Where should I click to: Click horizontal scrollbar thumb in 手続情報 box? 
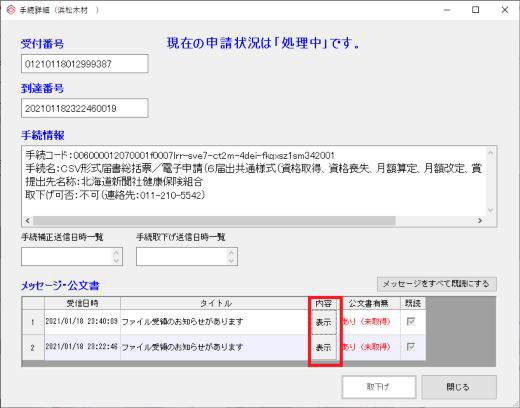tap(214, 221)
